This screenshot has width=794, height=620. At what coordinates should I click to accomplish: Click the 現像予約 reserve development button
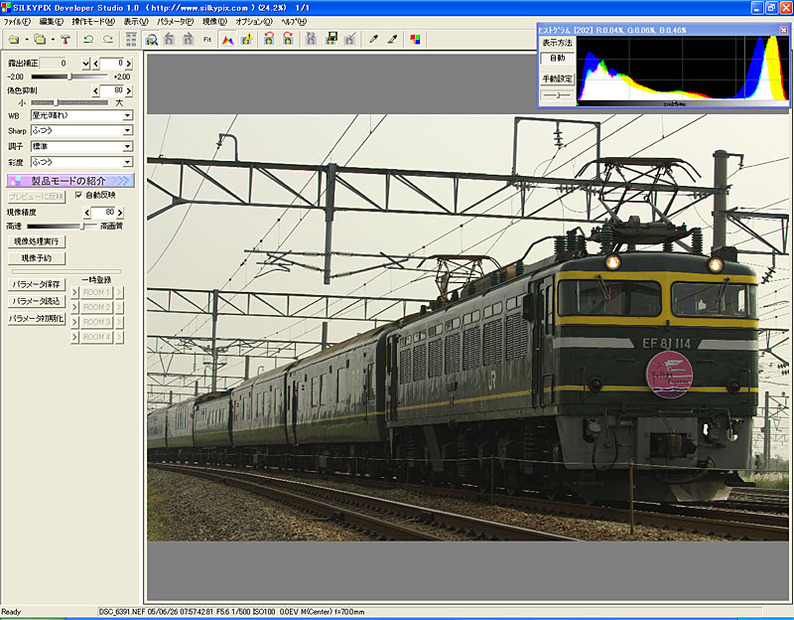36,258
